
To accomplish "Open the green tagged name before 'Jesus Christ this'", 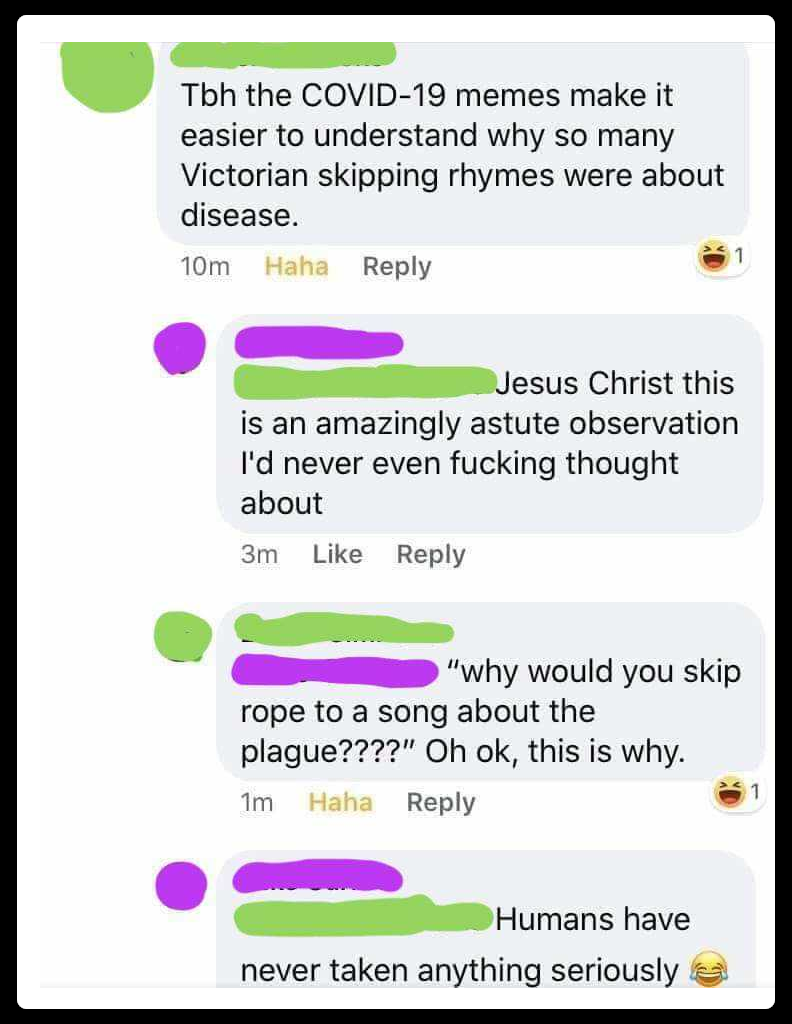I will [366, 383].
